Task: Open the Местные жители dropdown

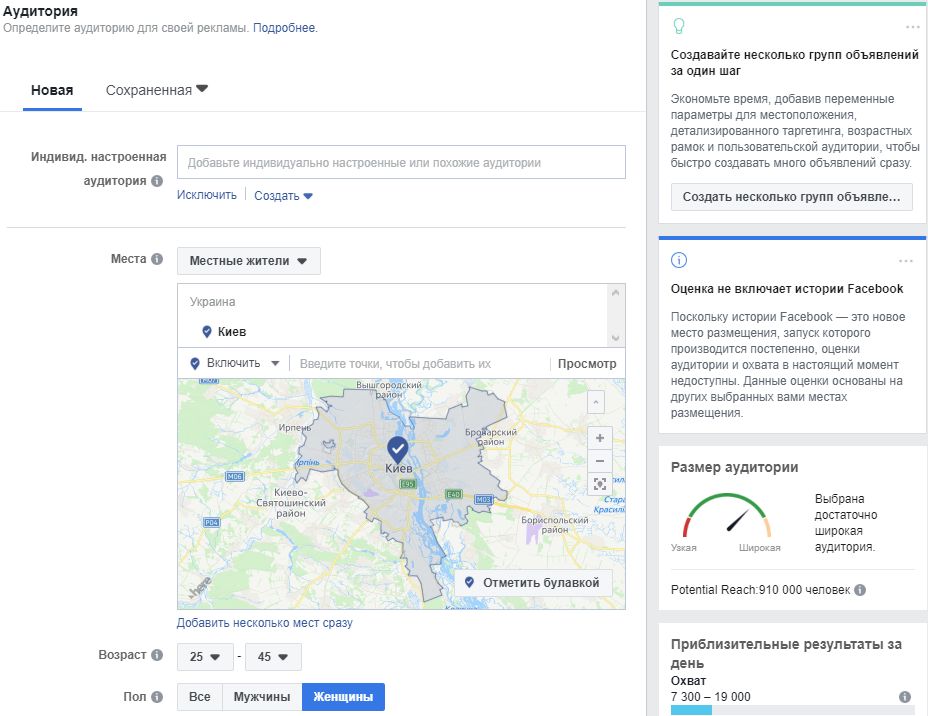Action: (247, 260)
